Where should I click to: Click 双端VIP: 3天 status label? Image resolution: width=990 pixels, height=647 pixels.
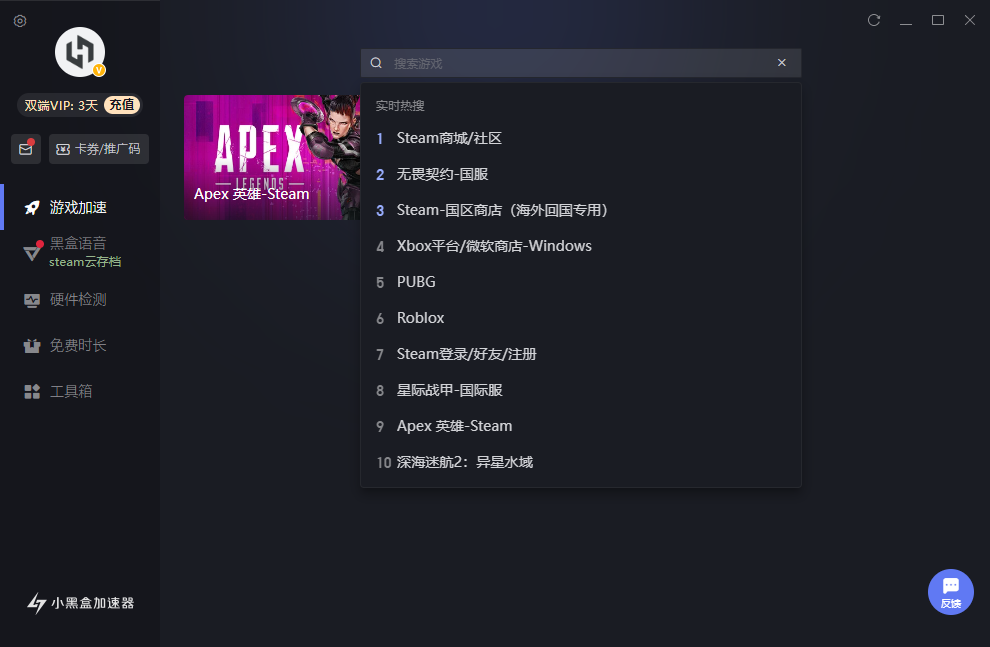click(x=61, y=105)
